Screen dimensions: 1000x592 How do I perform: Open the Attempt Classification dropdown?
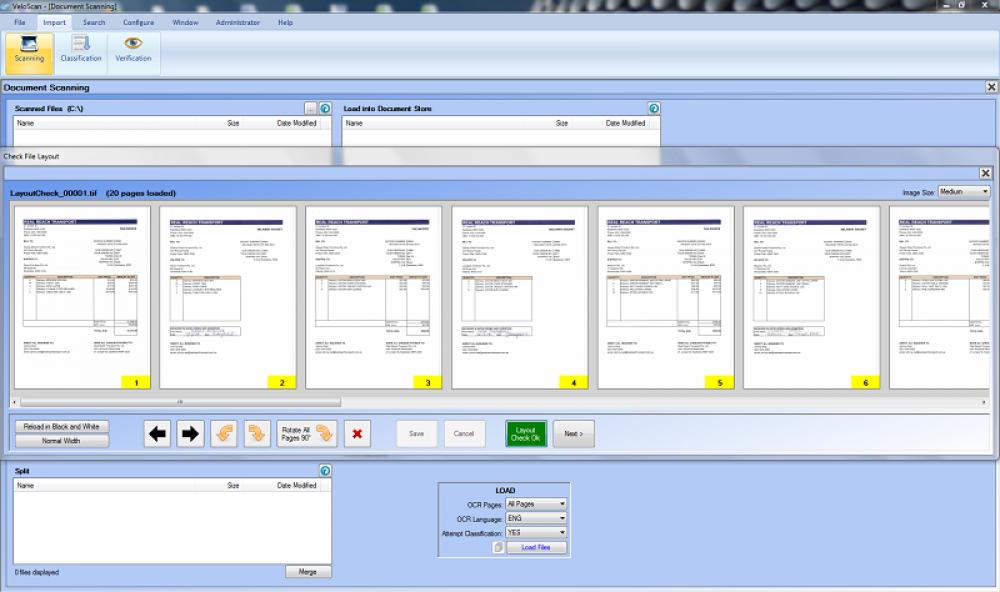(534, 531)
